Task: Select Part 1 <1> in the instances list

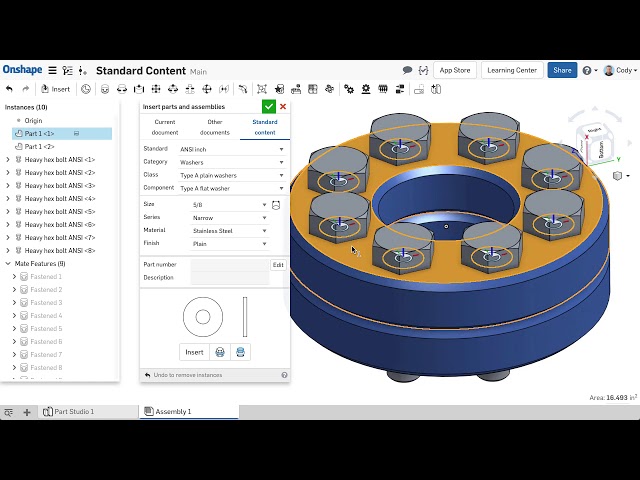Action: [62, 133]
